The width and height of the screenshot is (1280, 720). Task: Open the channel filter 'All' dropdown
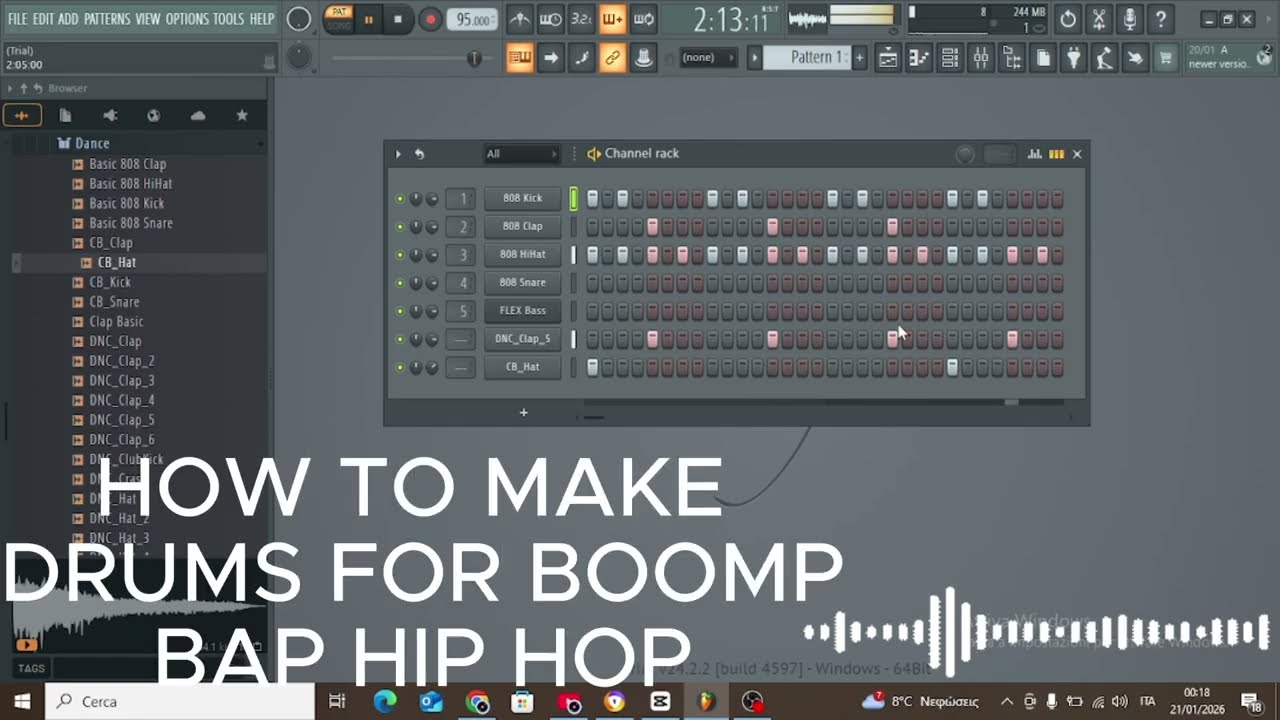(x=521, y=154)
